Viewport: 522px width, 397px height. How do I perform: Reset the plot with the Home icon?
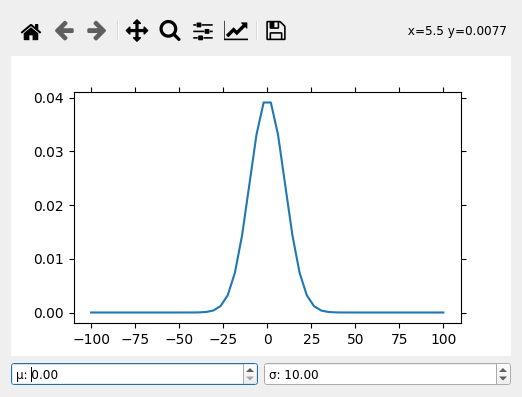point(31,31)
